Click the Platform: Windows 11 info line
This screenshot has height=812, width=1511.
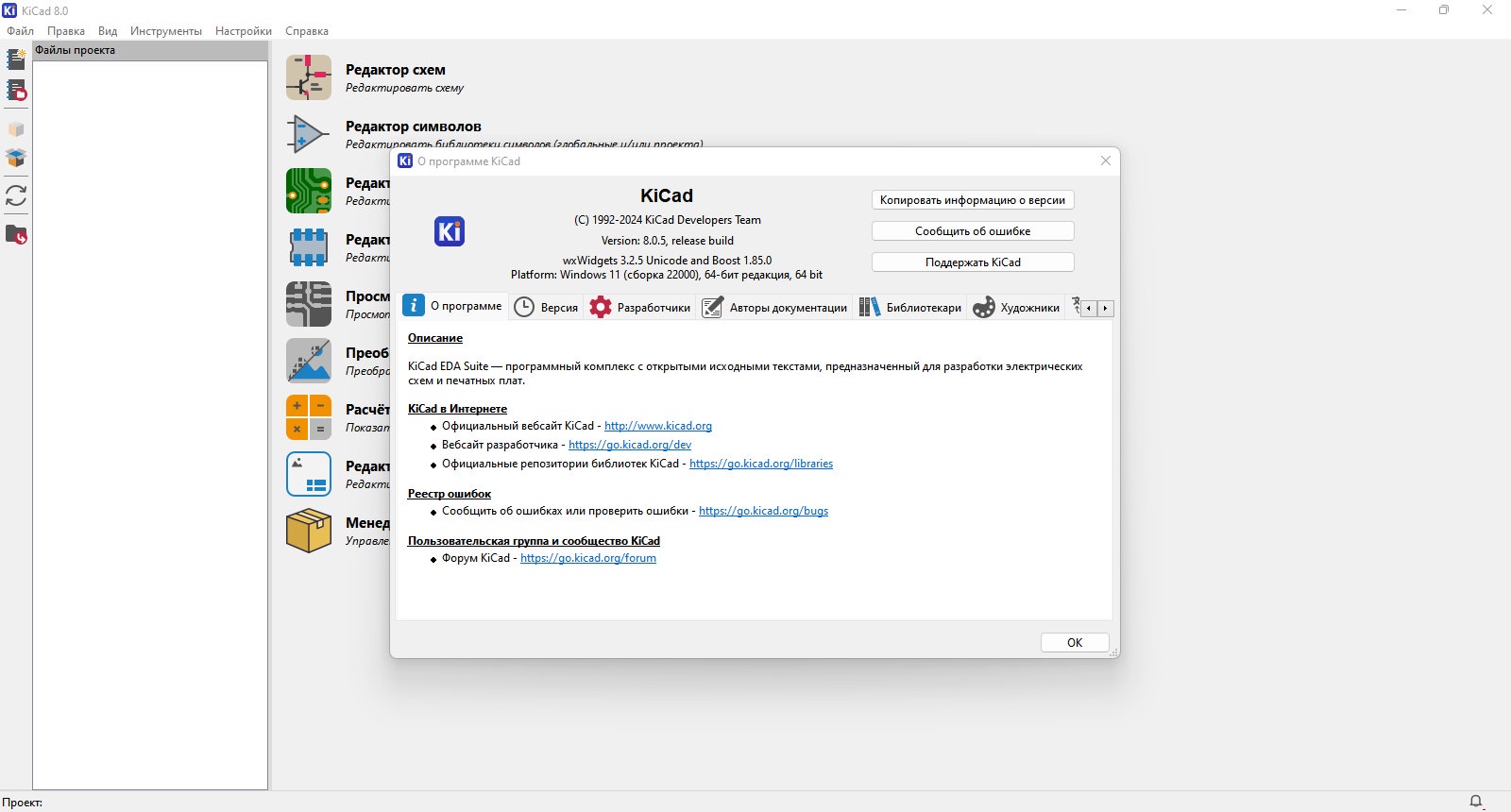click(667, 275)
